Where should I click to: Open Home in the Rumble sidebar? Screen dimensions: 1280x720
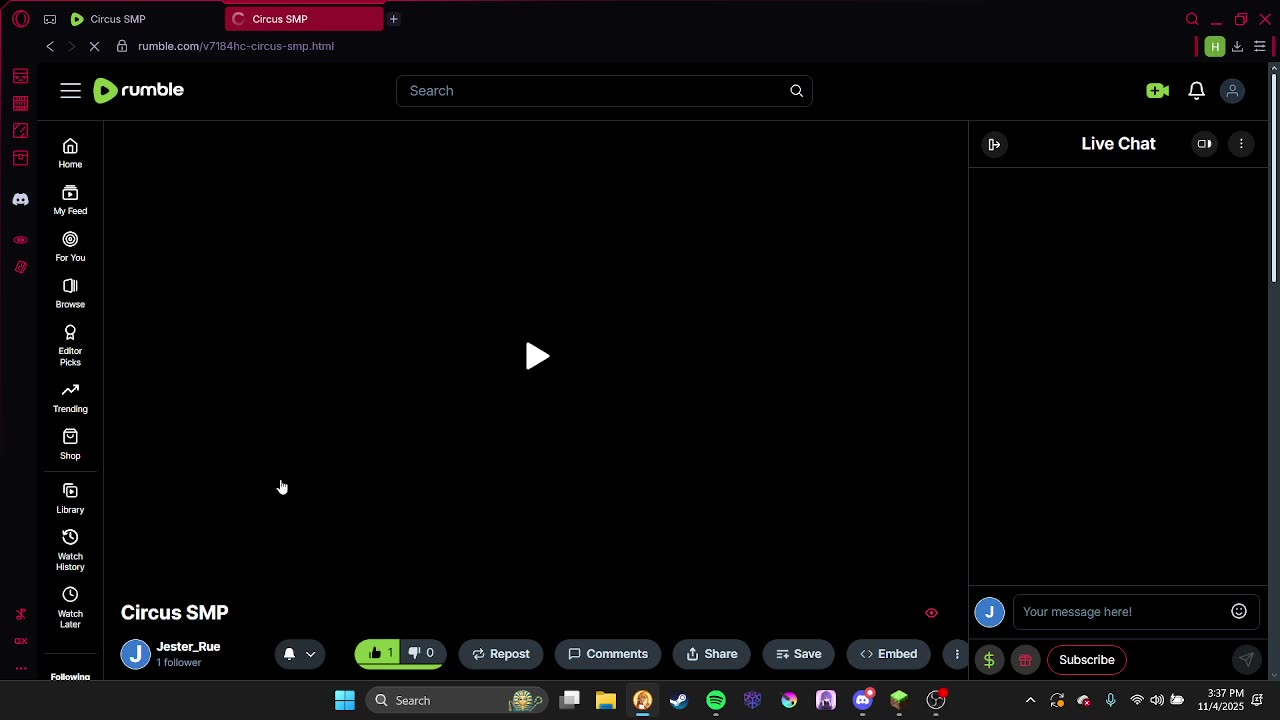[70, 153]
